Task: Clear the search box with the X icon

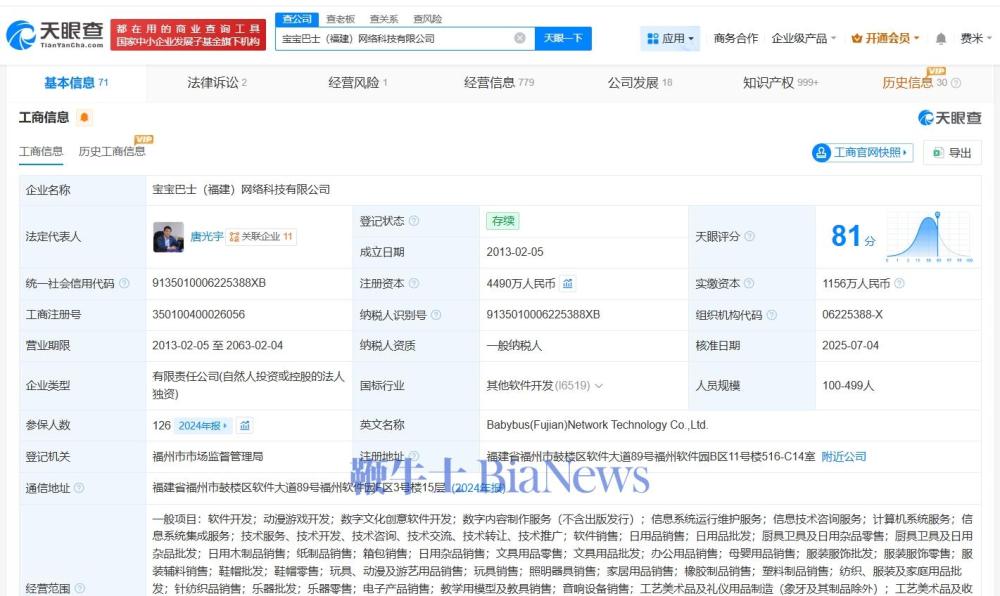Action: click(x=520, y=38)
